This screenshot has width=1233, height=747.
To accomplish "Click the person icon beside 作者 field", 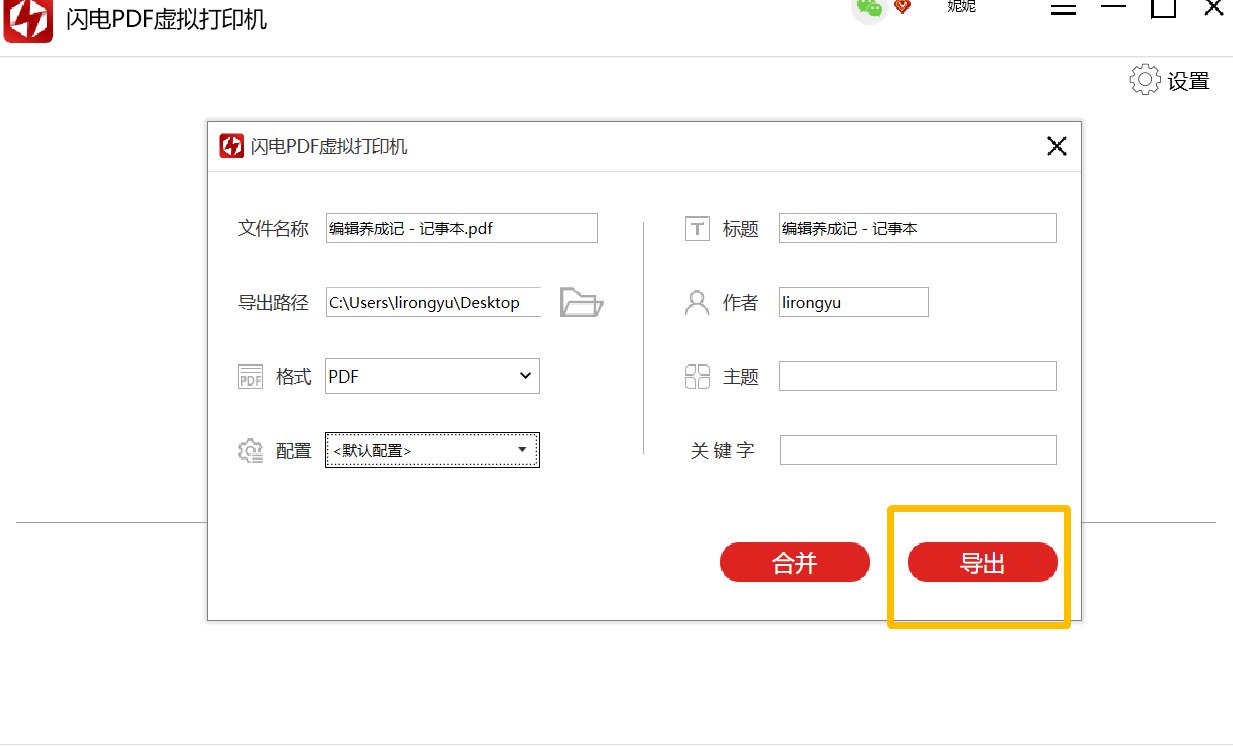I will click(x=697, y=302).
